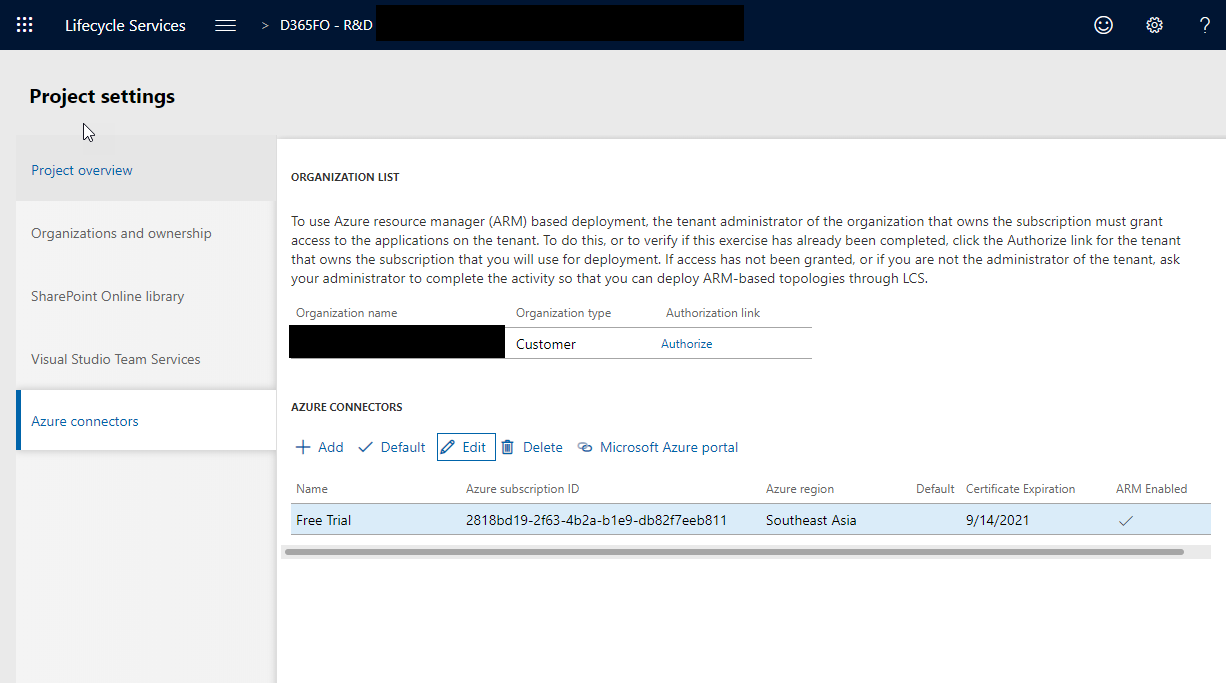The image size is (1226, 683).
Task: Open the help question mark icon
Action: [x=1205, y=25]
